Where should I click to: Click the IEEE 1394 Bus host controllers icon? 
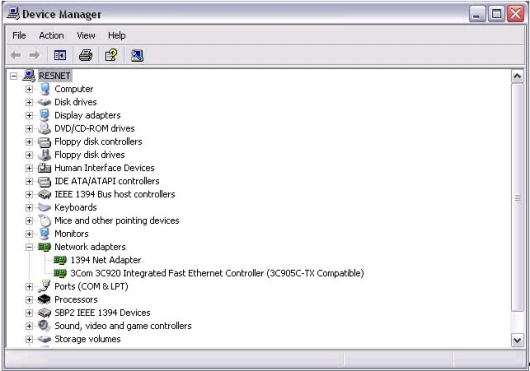tap(44, 194)
